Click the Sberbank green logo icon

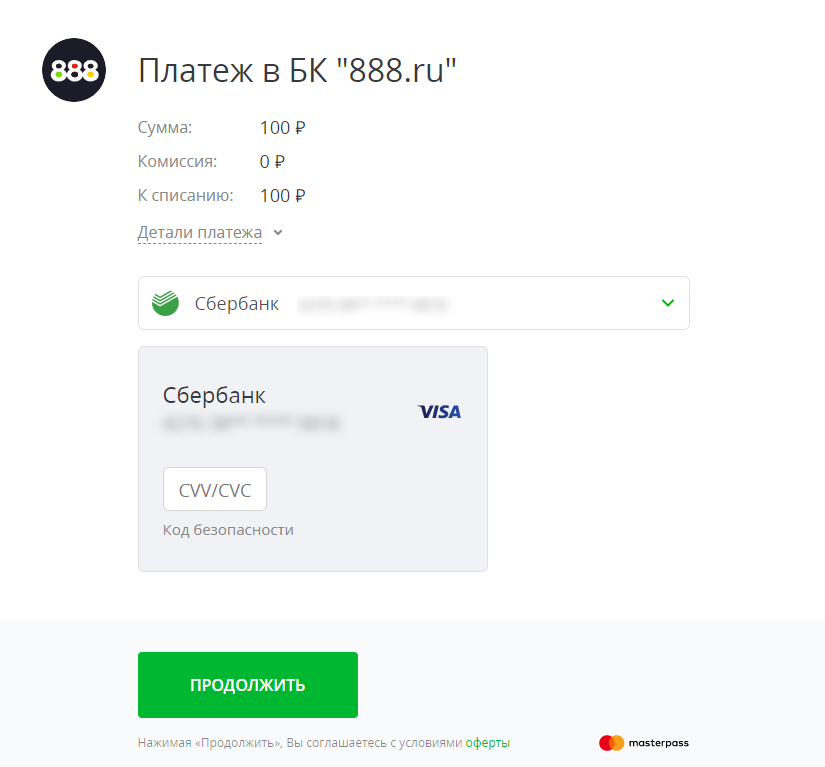(165, 303)
